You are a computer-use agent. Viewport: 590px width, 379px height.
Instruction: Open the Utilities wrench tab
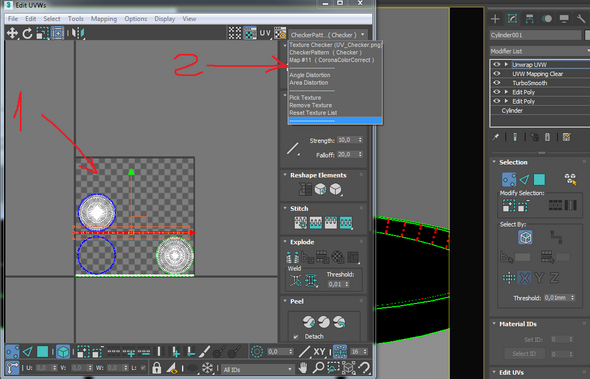coord(581,19)
